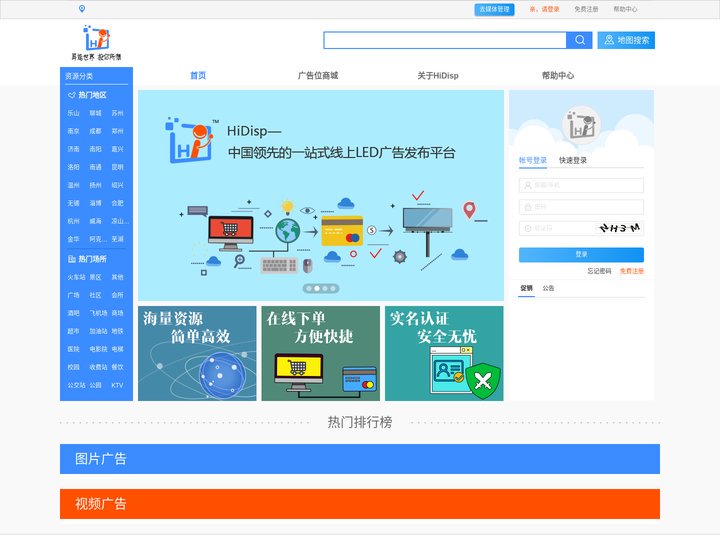
Task: Click the magnifier search button
Action: (x=579, y=40)
